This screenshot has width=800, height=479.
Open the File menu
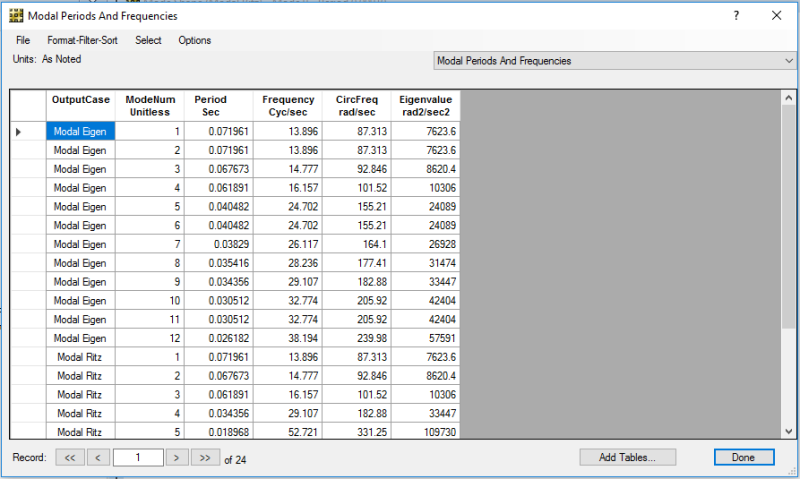pos(23,40)
